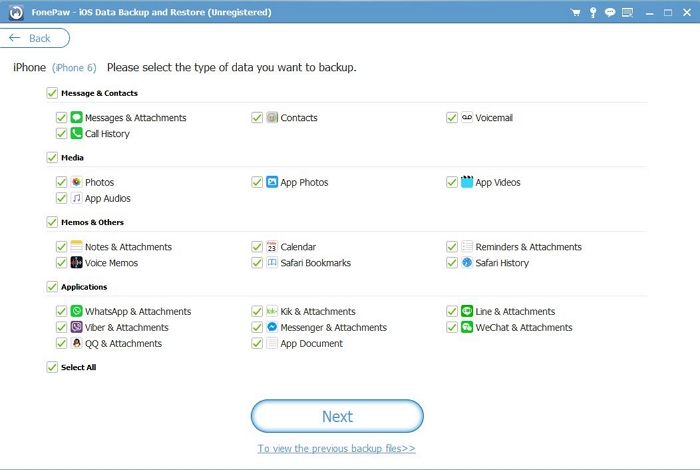Image resolution: width=700 pixels, height=470 pixels.
Task: Click the App Photos icon
Action: pyautogui.click(x=272, y=182)
